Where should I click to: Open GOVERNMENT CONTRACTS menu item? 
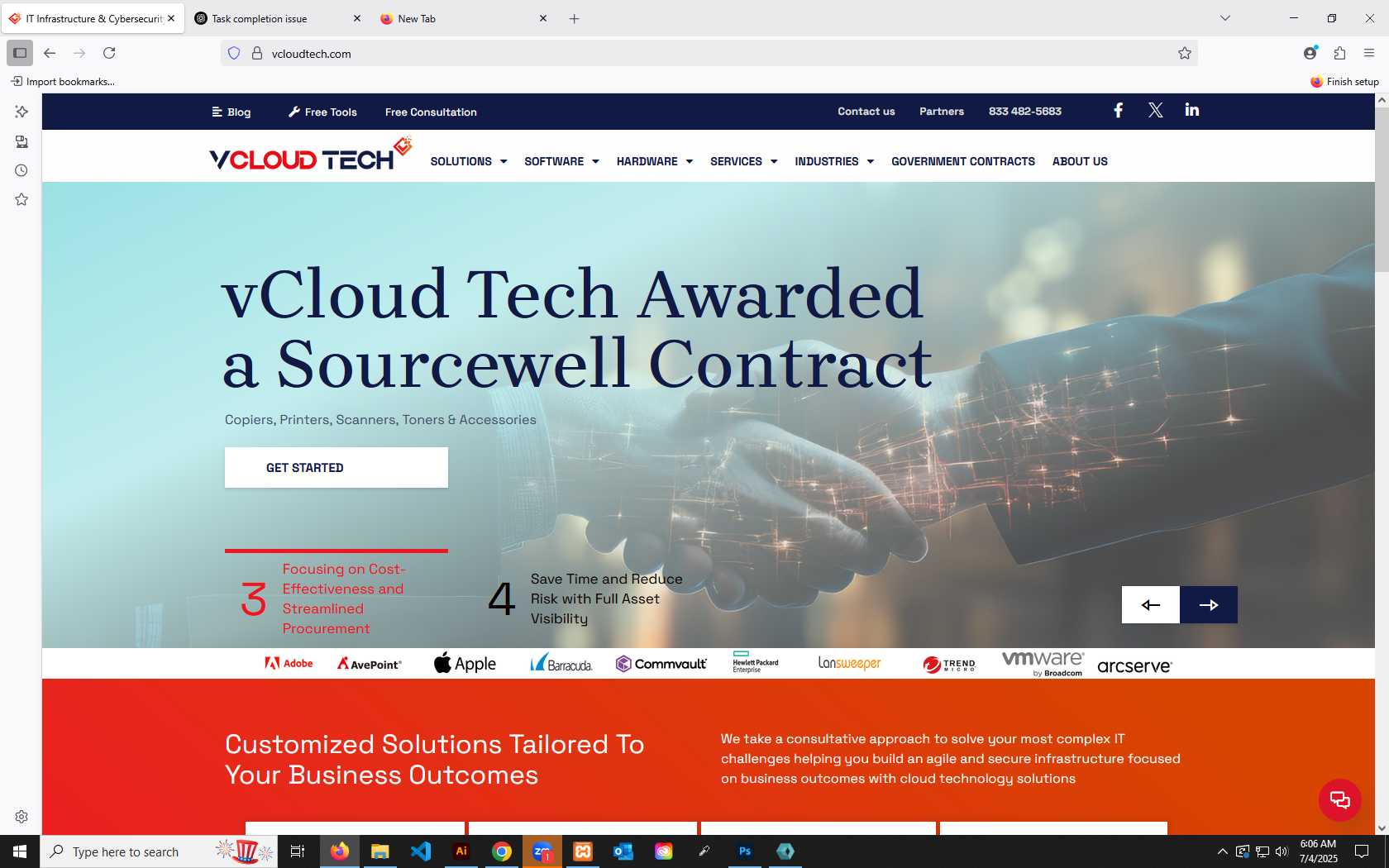(963, 161)
